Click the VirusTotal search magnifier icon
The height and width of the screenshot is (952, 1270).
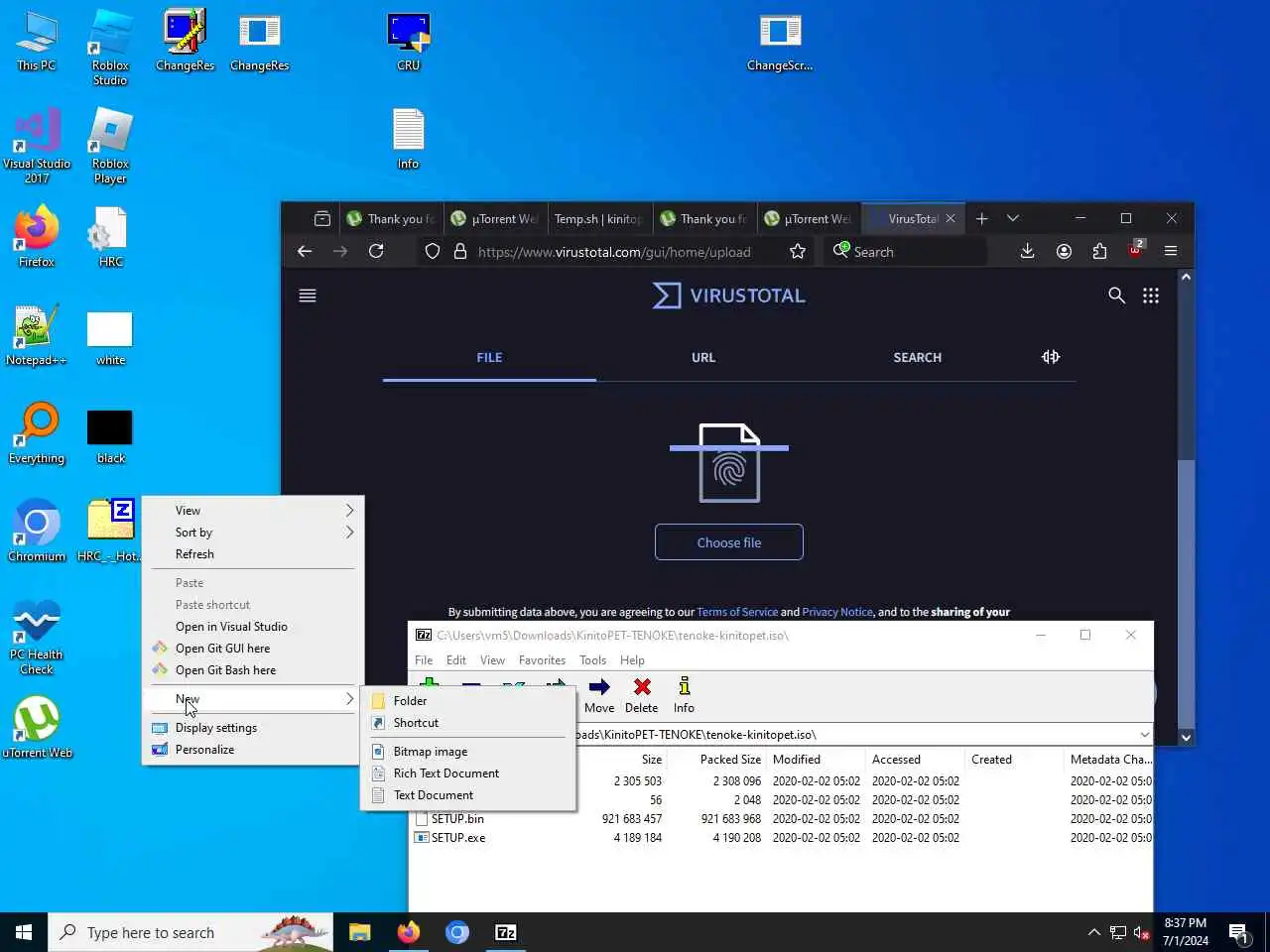[1116, 296]
